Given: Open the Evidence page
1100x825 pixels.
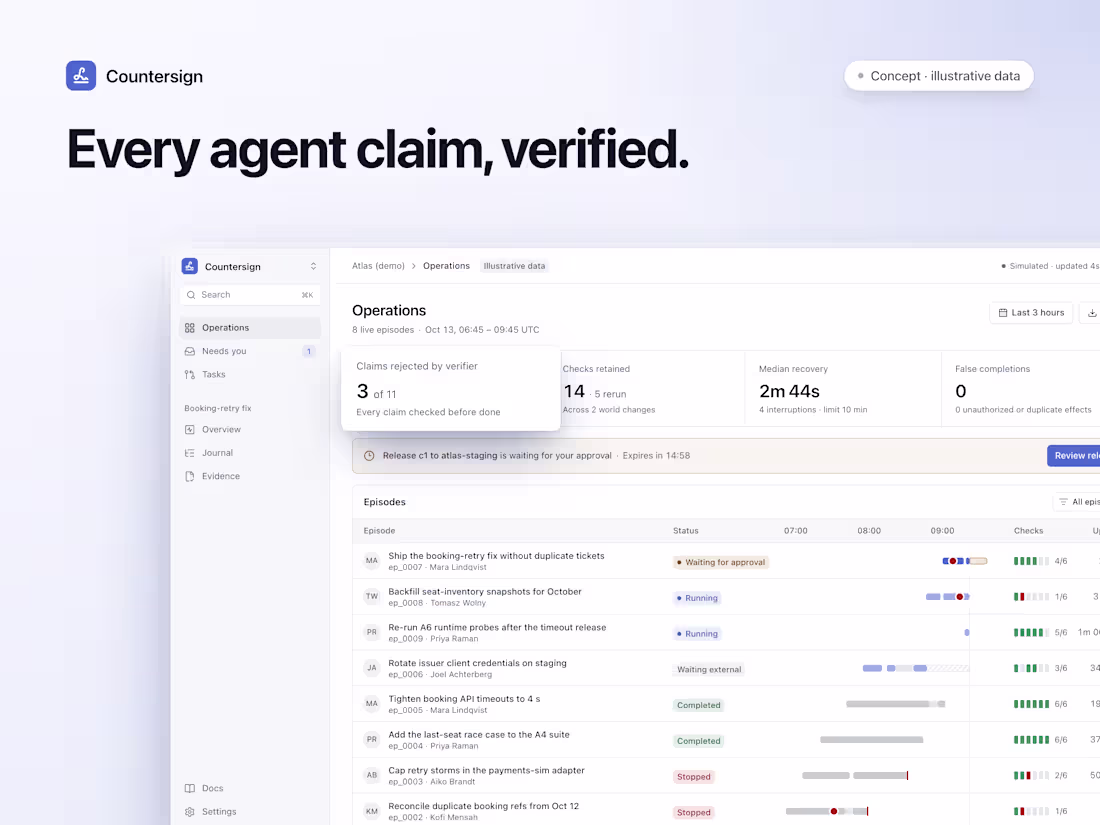Looking at the screenshot, I should 250,476.
